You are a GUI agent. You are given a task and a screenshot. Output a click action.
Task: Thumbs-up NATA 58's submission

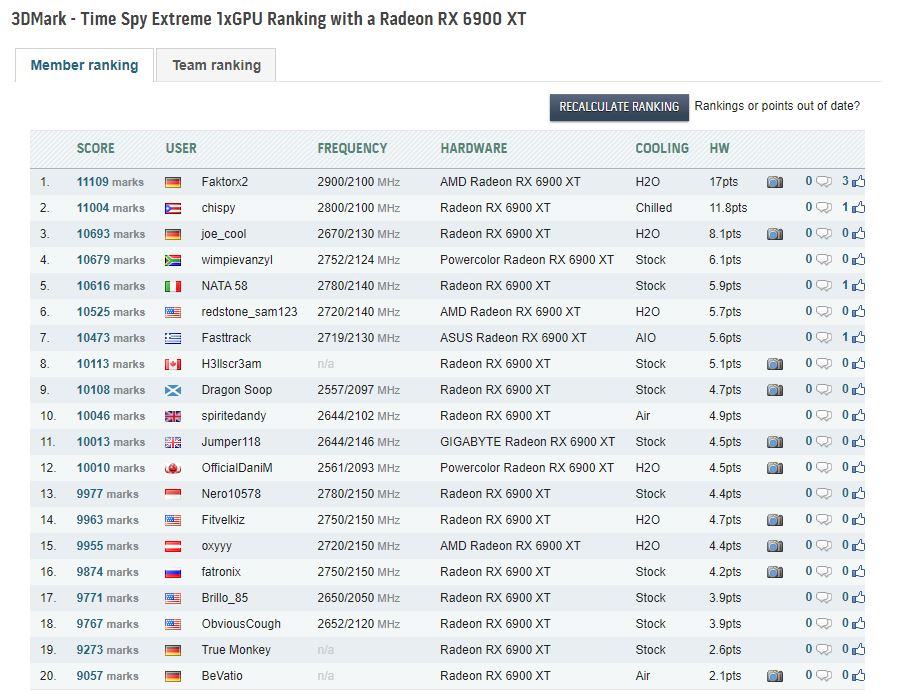(858, 285)
